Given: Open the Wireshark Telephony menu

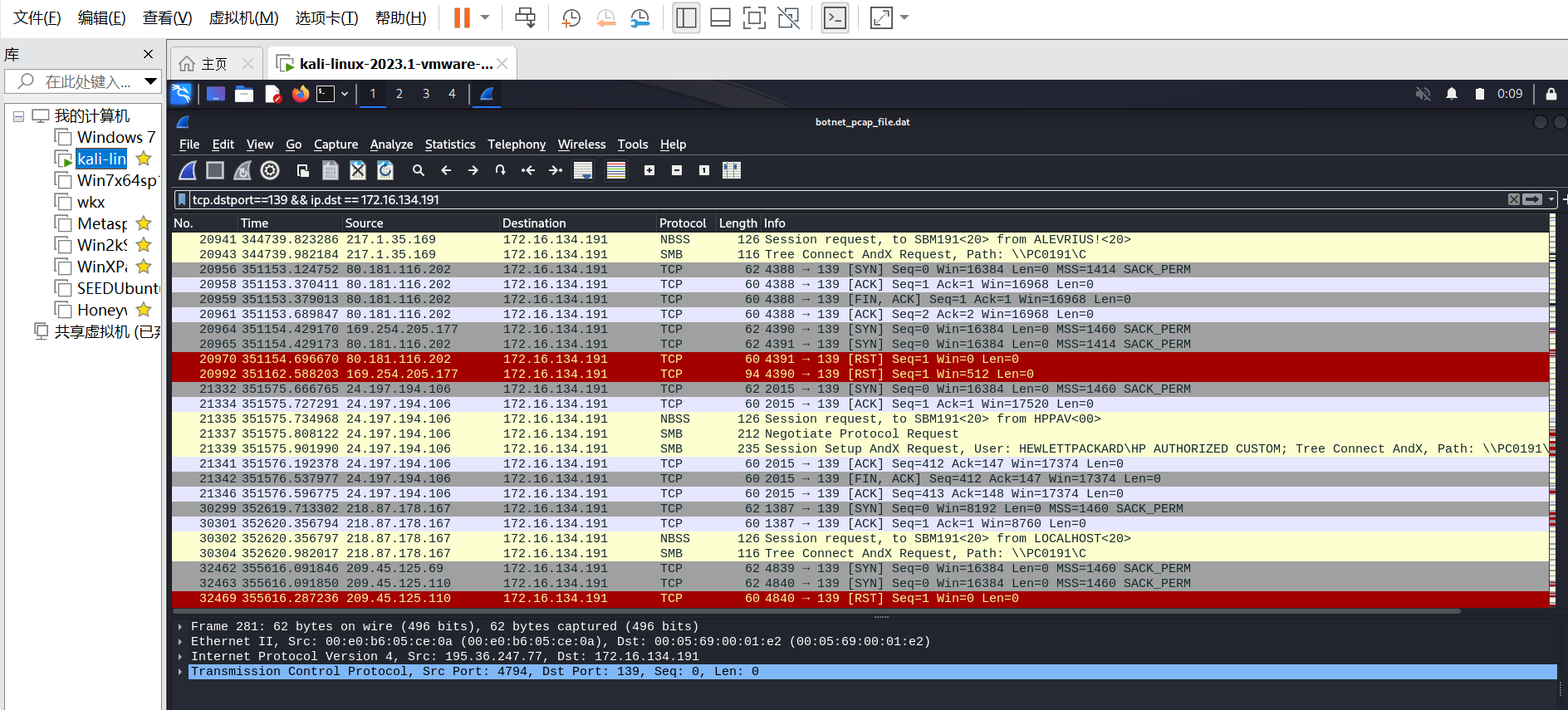Looking at the screenshot, I should tap(517, 144).
